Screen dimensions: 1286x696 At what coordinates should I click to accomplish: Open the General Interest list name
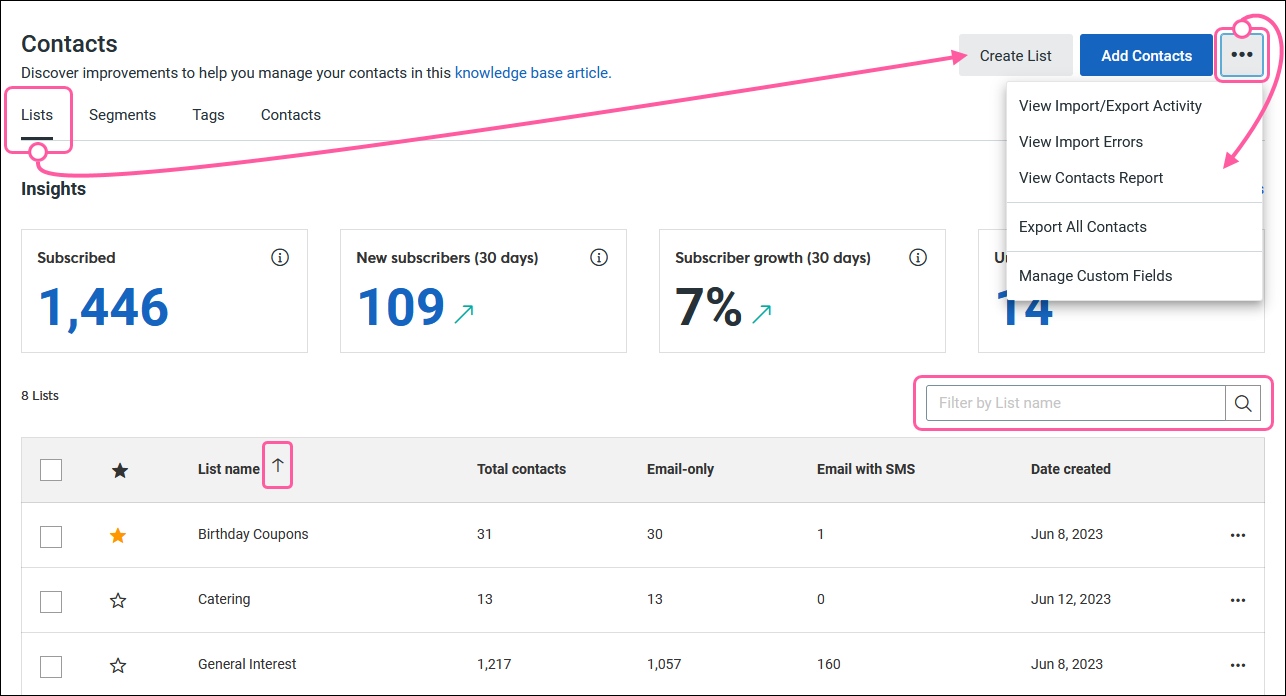pos(247,664)
